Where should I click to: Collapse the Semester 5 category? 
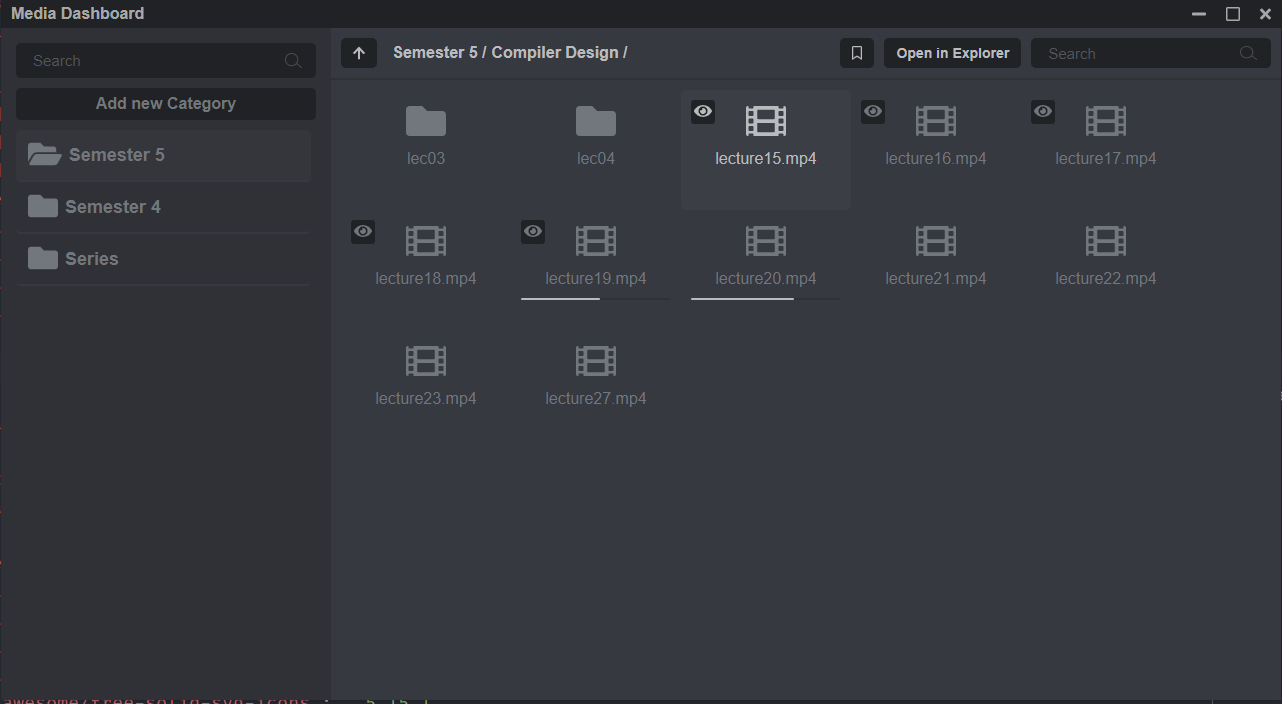[116, 155]
